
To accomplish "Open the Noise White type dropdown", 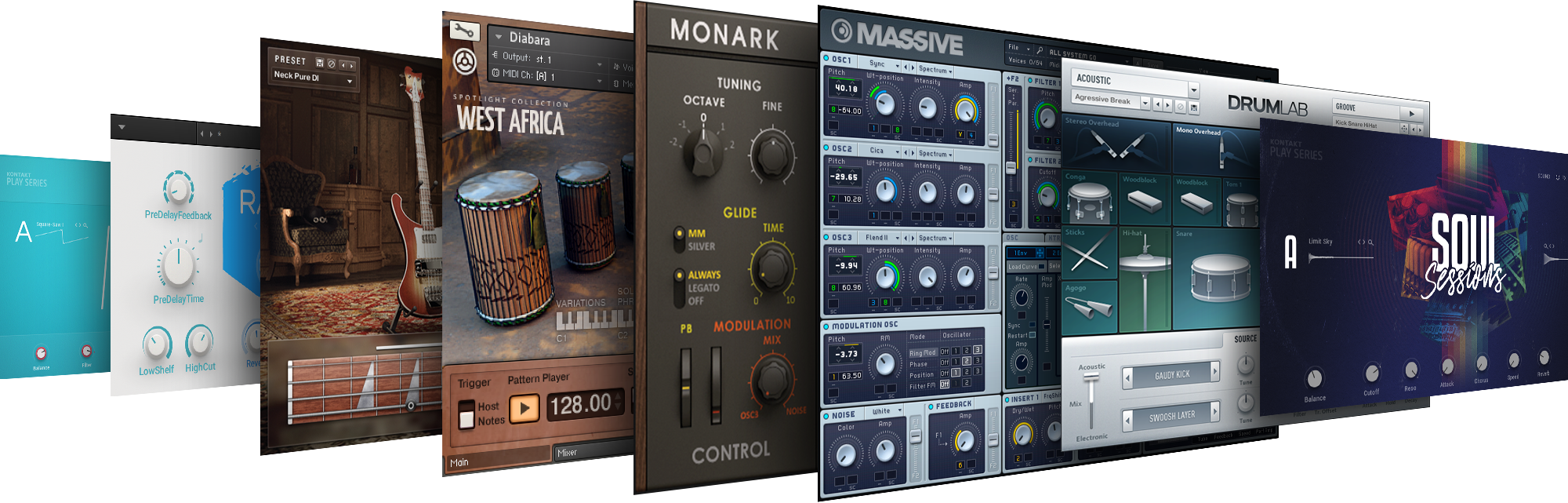I will (x=886, y=411).
